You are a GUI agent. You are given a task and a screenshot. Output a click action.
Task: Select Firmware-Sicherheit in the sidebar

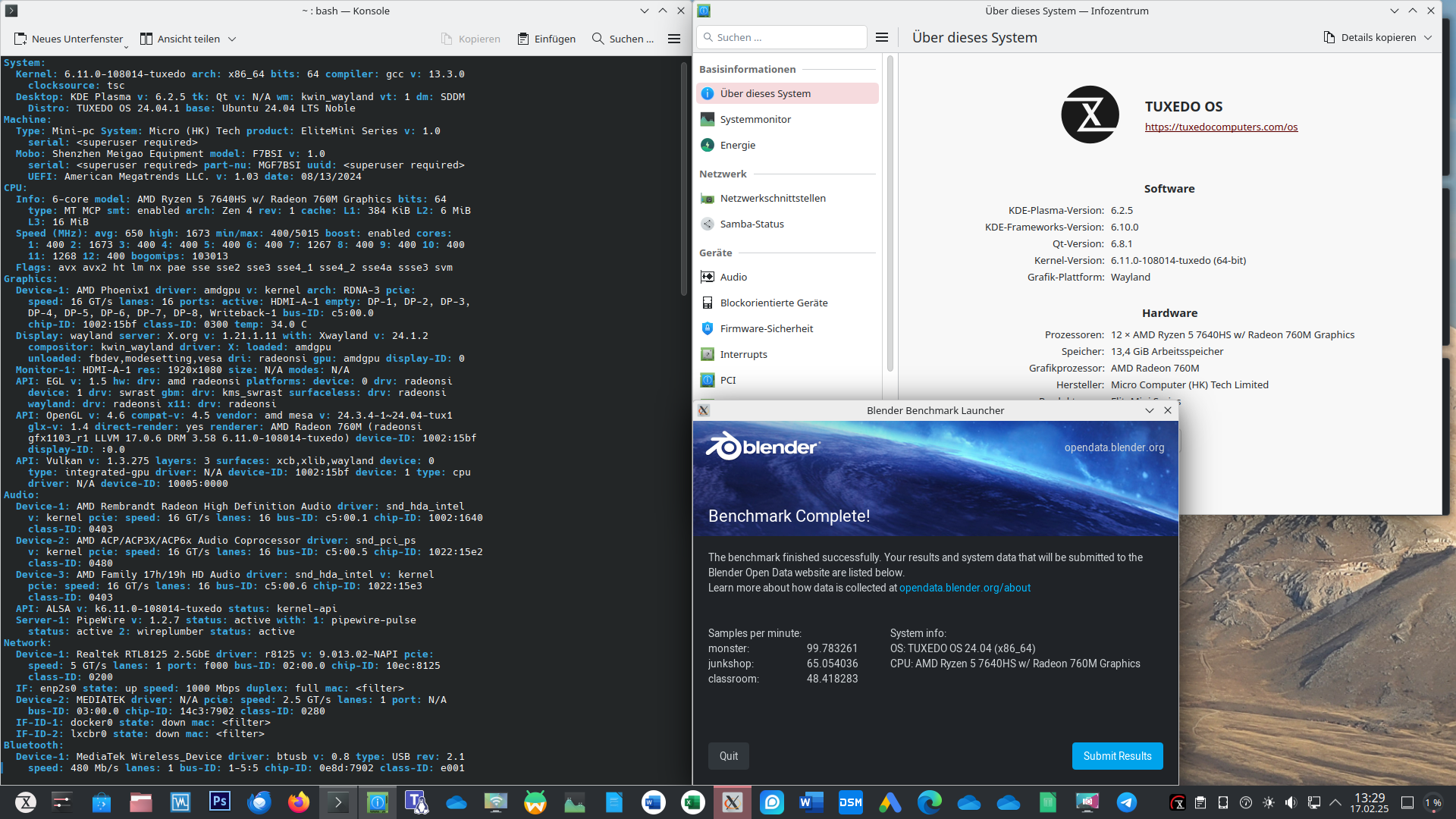click(x=766, y=328)
